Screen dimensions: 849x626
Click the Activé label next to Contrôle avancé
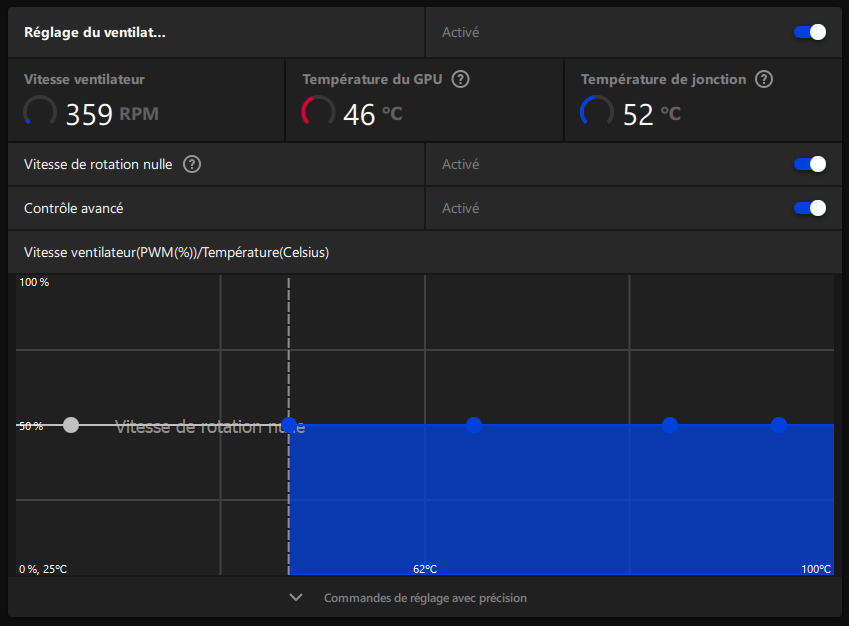tap(459, 208)
